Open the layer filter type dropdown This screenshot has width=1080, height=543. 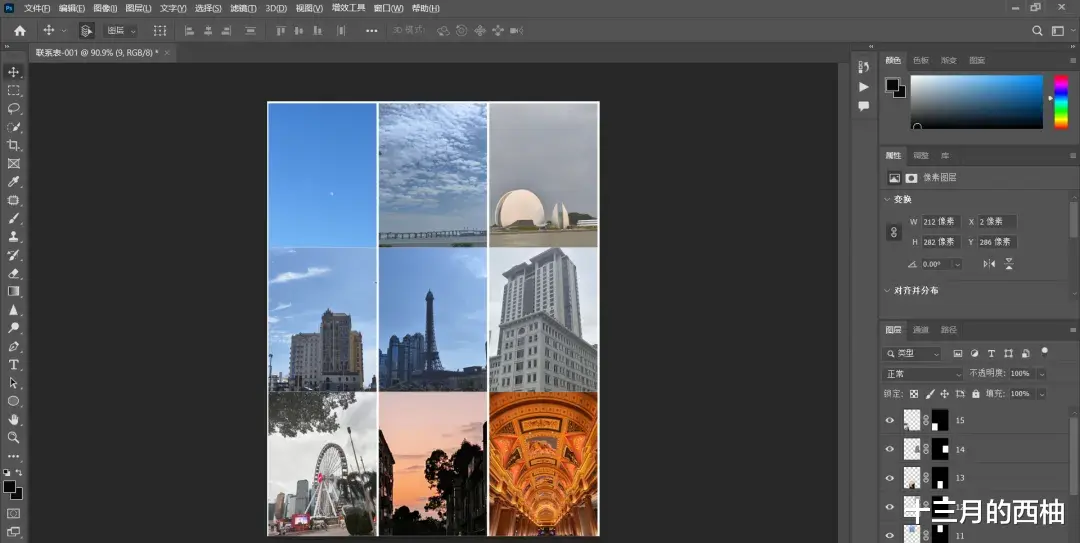911,354
